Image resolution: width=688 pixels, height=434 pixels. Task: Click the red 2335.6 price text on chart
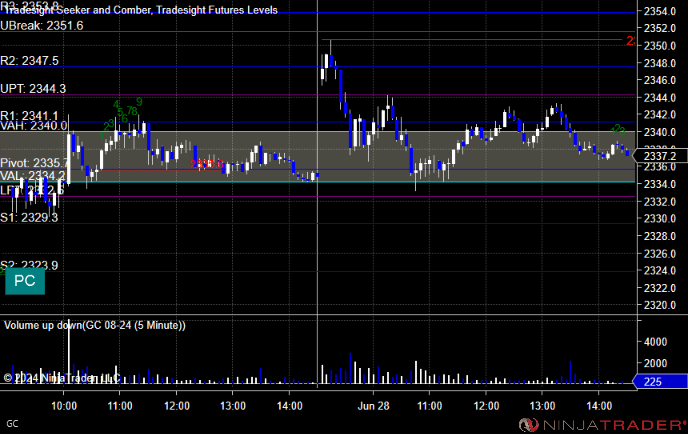coord(207,165)
